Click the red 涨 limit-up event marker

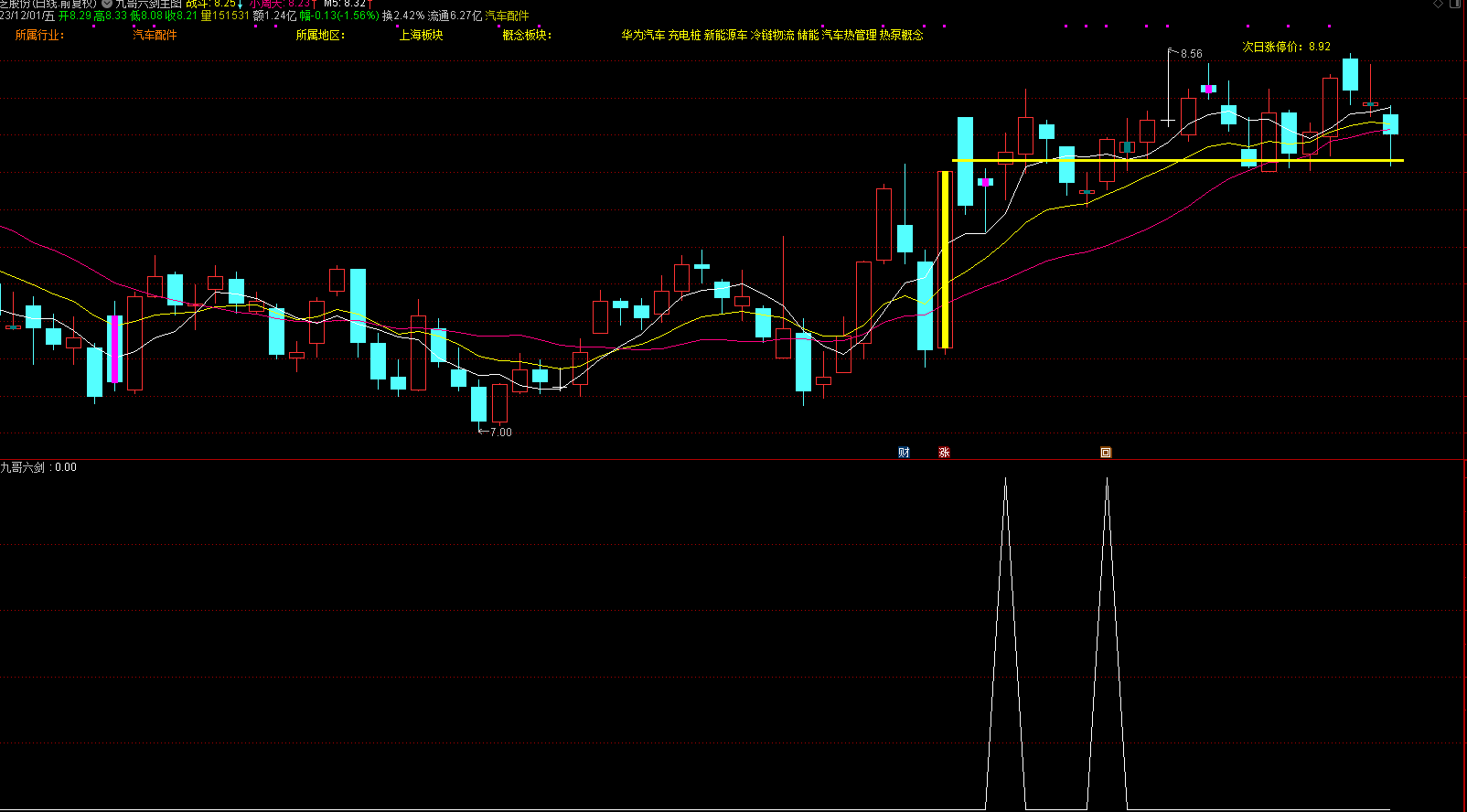pyautogui.click(x=944, y=453)
